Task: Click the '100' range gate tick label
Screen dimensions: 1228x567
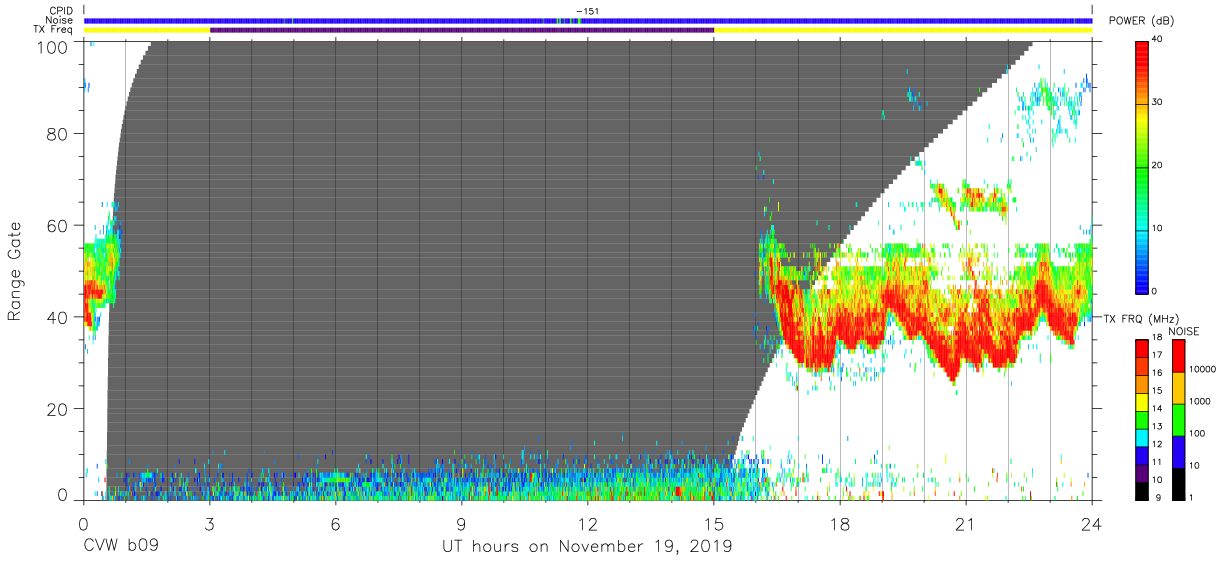Action: pos(53,47)
